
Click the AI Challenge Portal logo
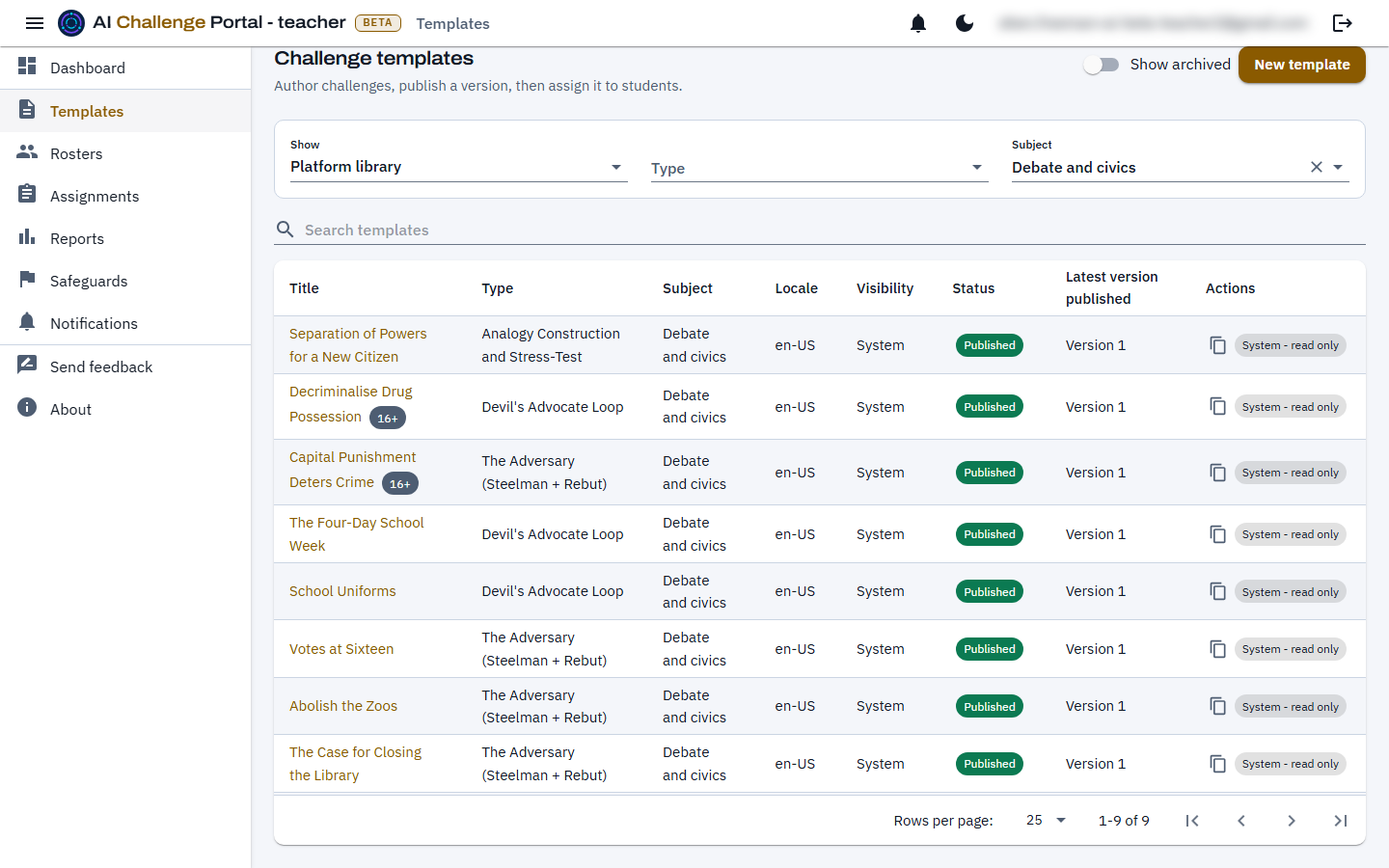[71, 23]
